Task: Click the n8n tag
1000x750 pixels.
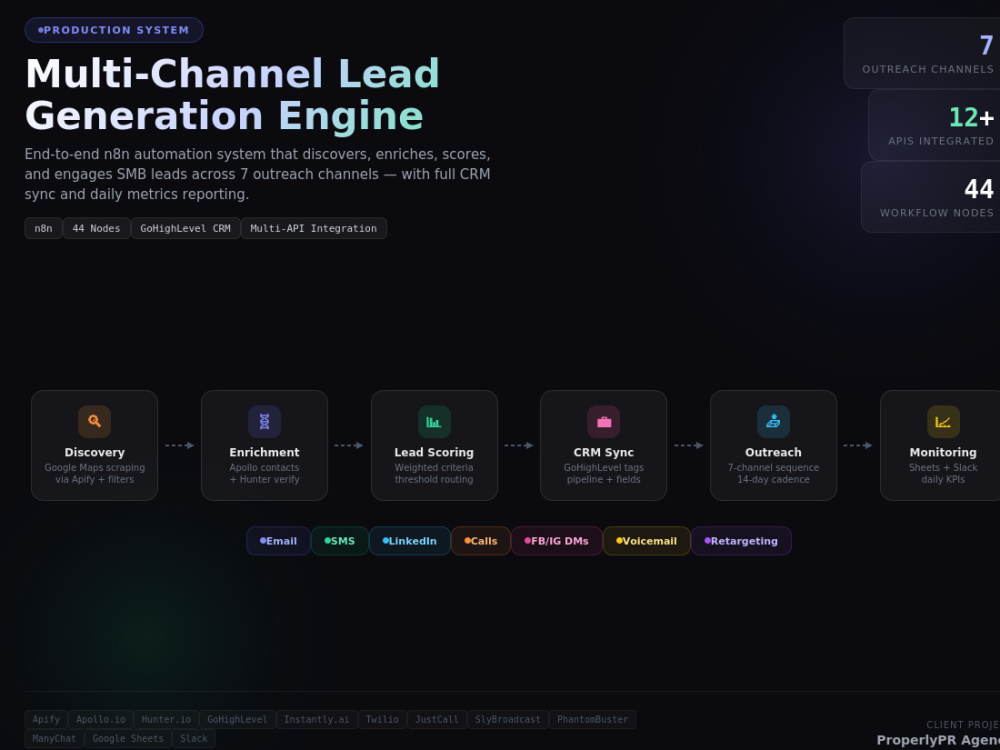Action: [43, 228]
